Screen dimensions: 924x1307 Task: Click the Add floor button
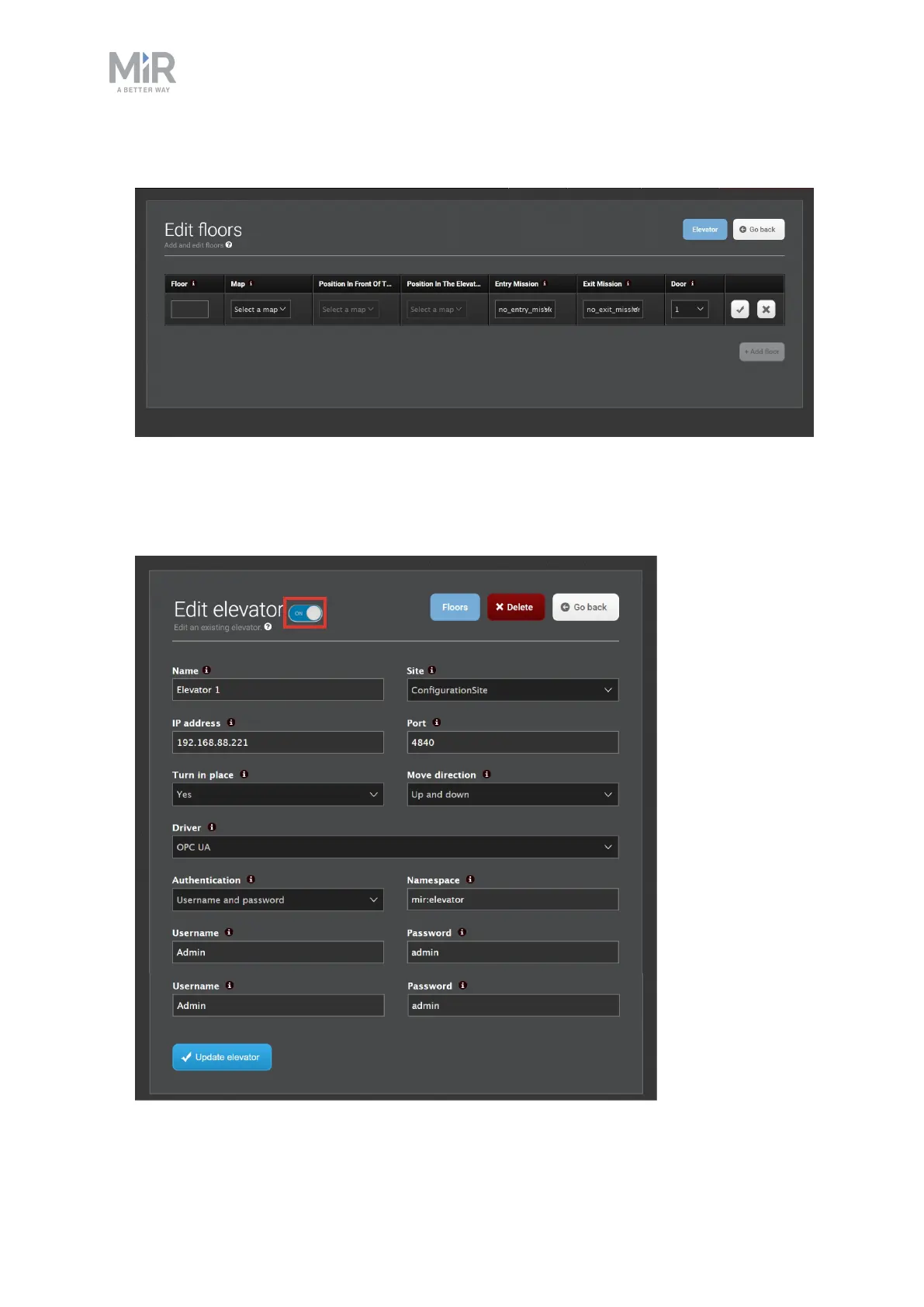(762, 352)
